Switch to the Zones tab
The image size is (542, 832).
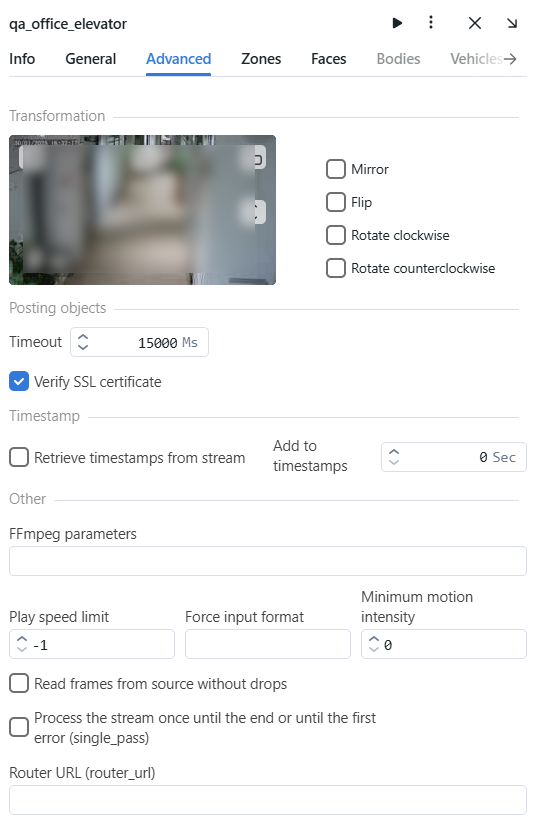point(261,59)
